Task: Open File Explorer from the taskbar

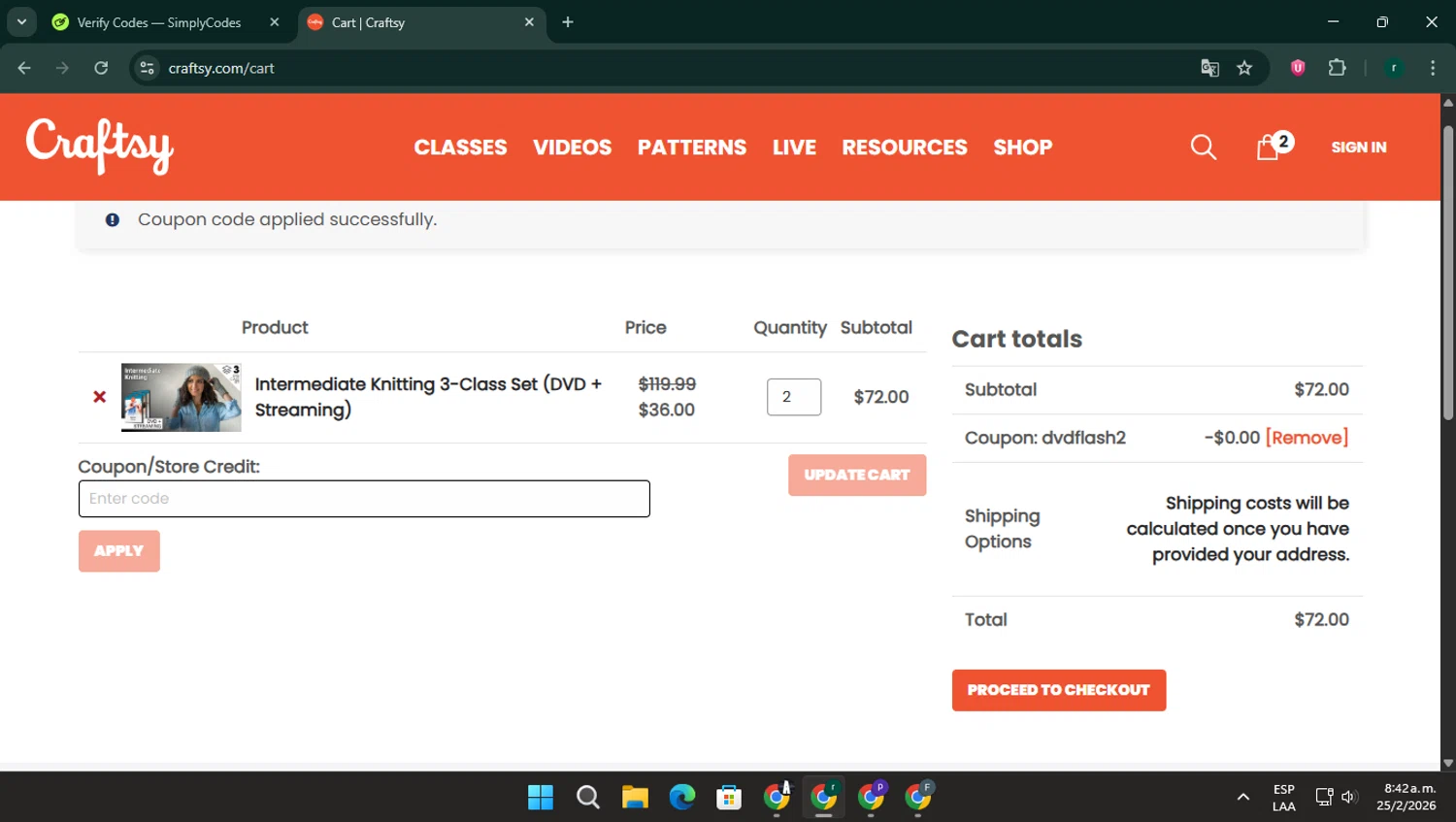Action: (635, 798)
